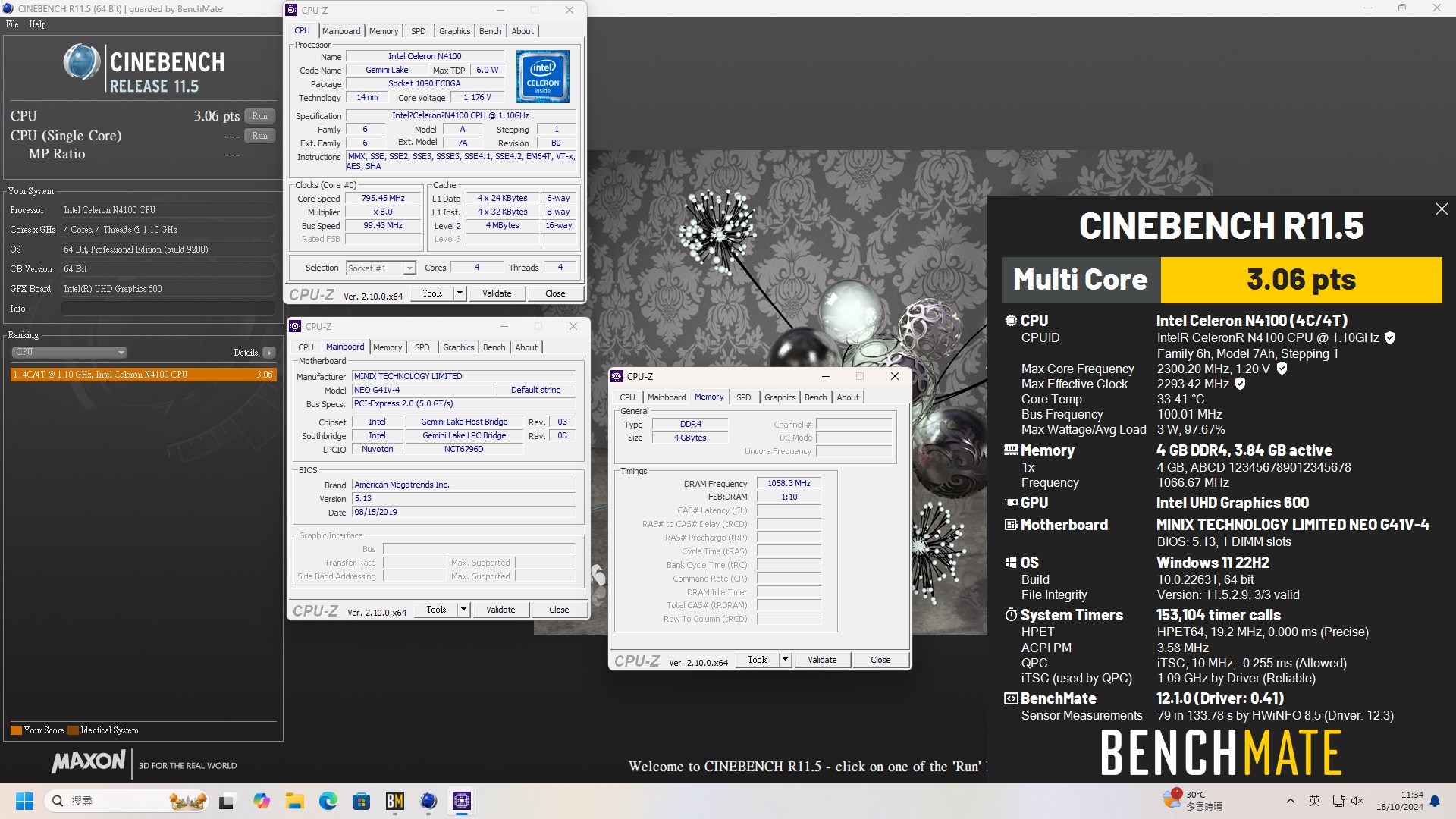Click Tools button in top CPU-Z window

click(x=432, y=293)
